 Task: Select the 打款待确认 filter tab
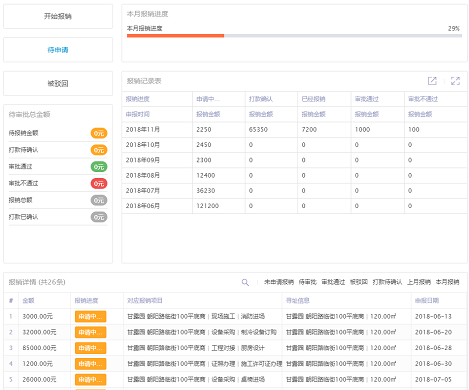tap(387, 282)
